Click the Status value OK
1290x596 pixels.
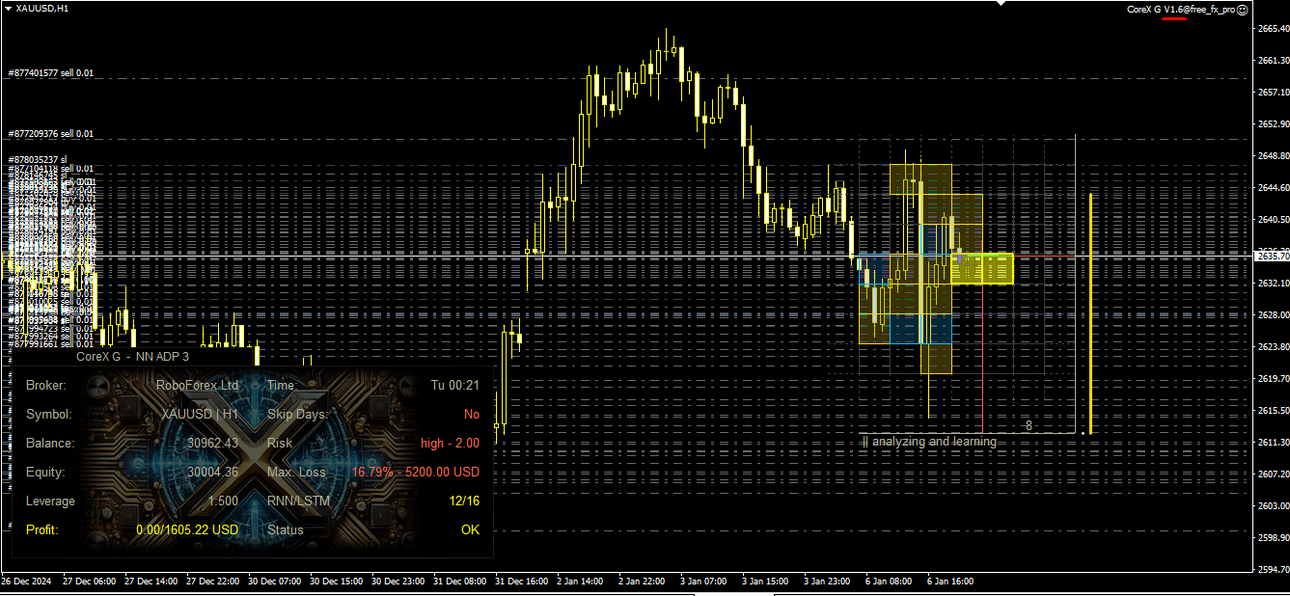pos(471,530)
